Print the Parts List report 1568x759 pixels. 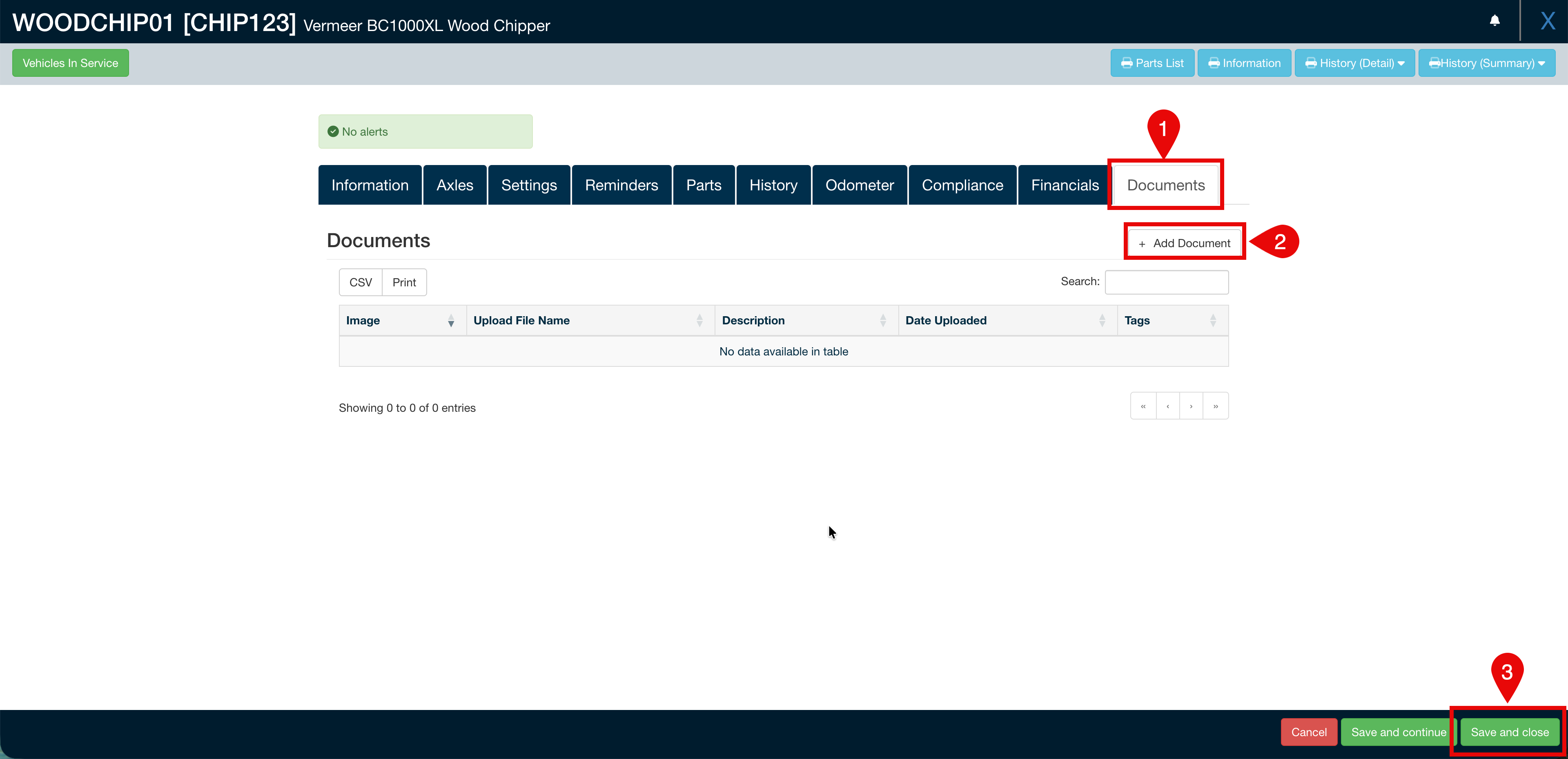(1151, 63)
